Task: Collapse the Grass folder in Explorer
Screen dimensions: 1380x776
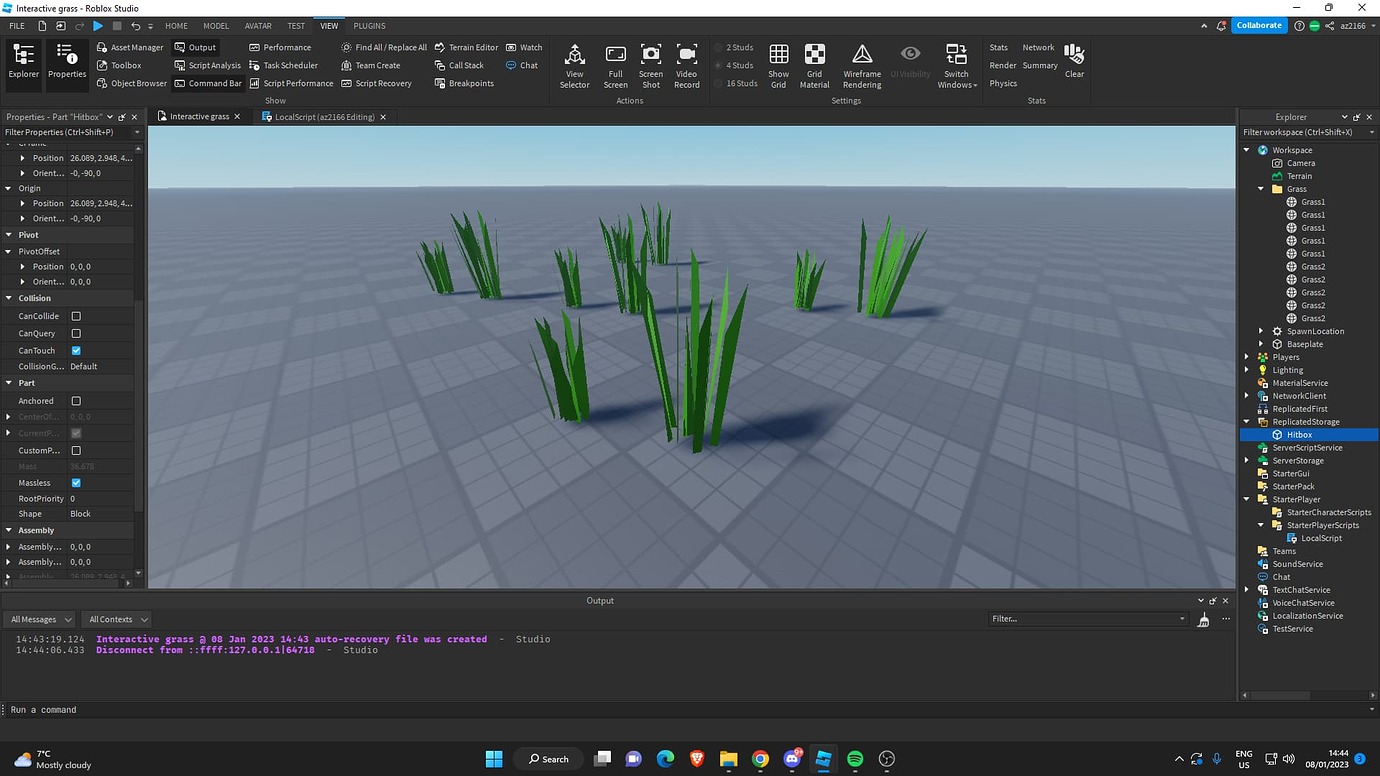Action: (x=1258, y=189)
